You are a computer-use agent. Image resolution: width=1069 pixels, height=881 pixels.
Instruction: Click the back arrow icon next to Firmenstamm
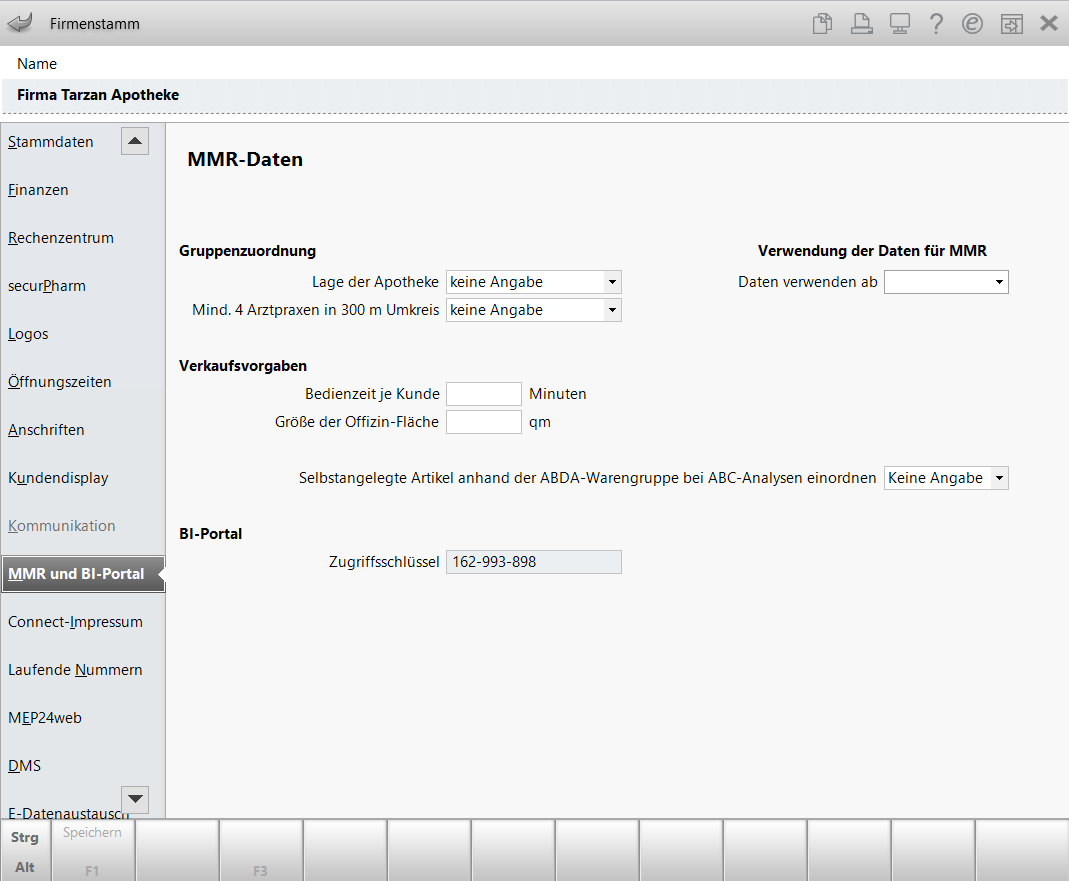[x=20, y=23]
